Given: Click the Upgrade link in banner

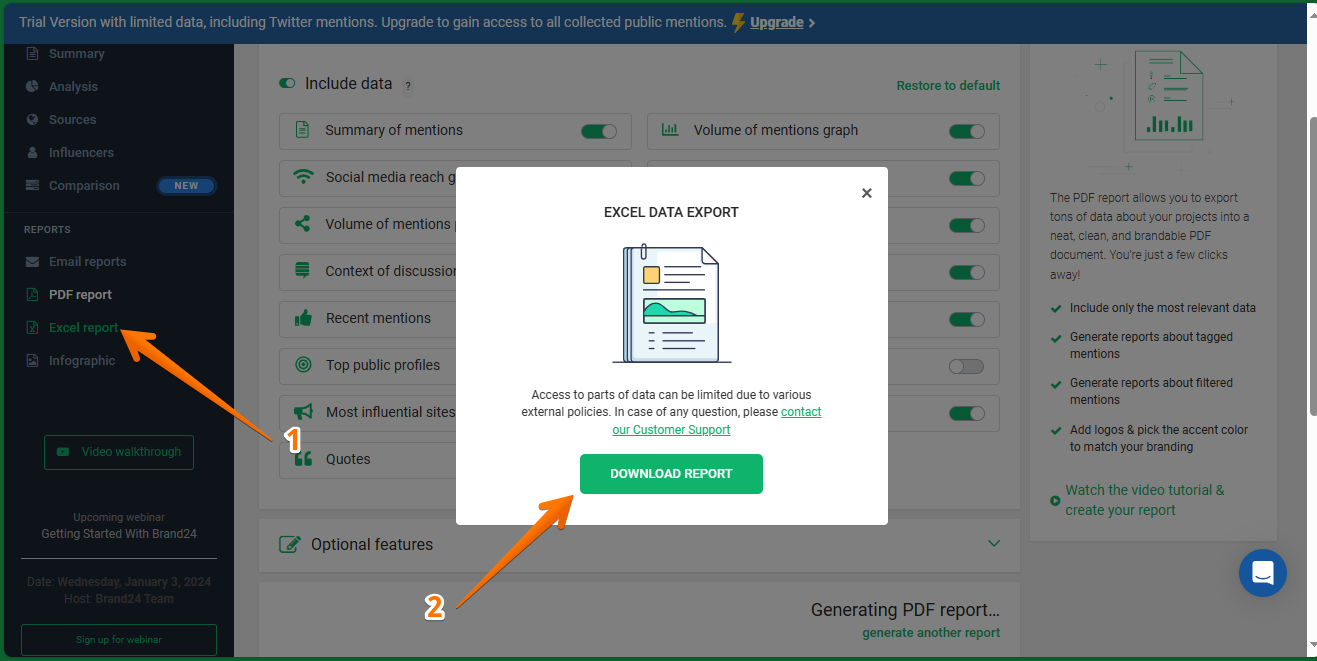Looking at the screenshot, I should point(776,22).
